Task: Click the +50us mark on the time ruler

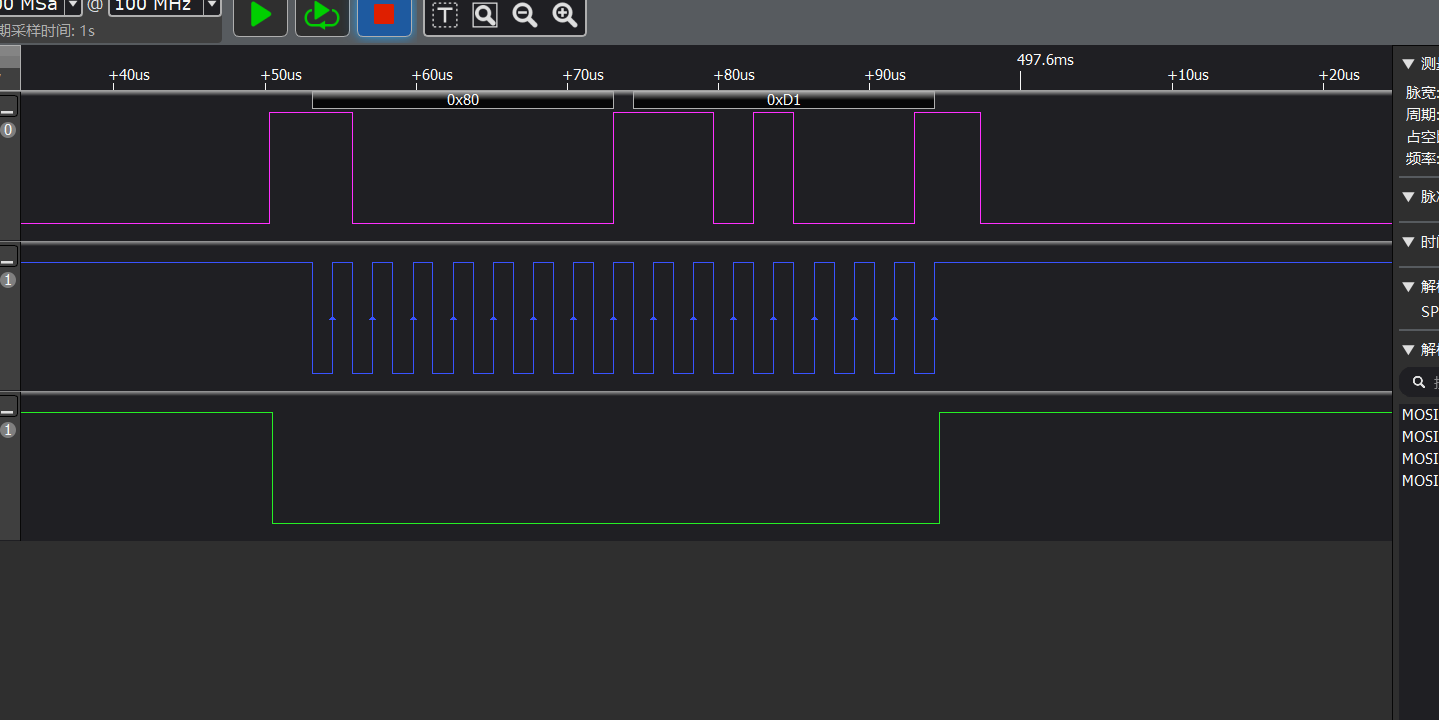Action: pos(281,75)
